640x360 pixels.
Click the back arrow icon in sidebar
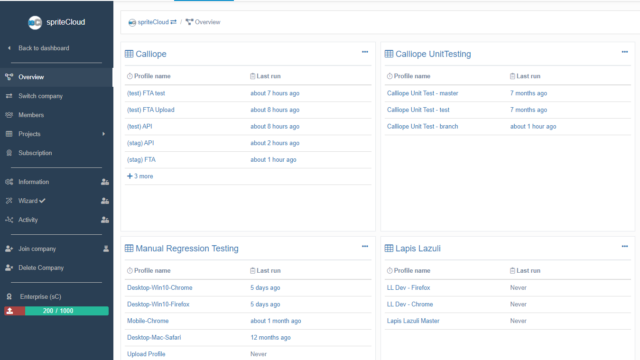(9, 48)
